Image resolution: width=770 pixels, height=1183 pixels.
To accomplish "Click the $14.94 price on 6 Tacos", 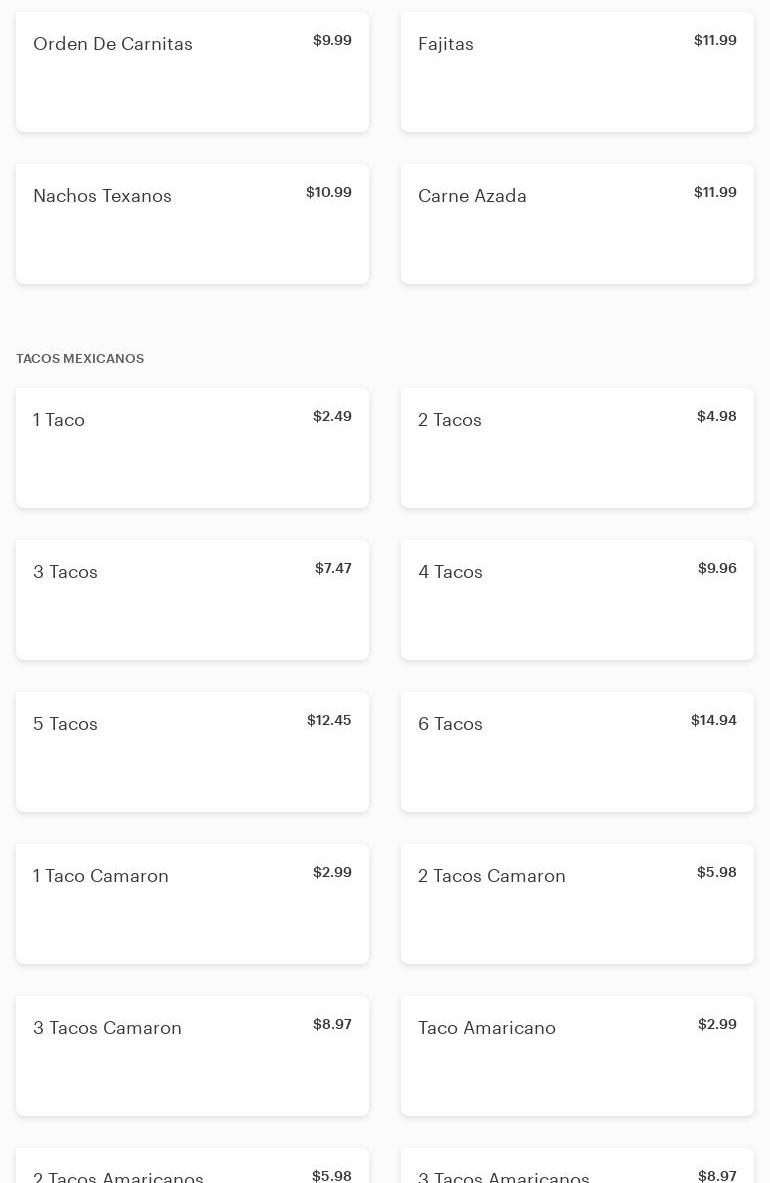I will pos(713,720).
